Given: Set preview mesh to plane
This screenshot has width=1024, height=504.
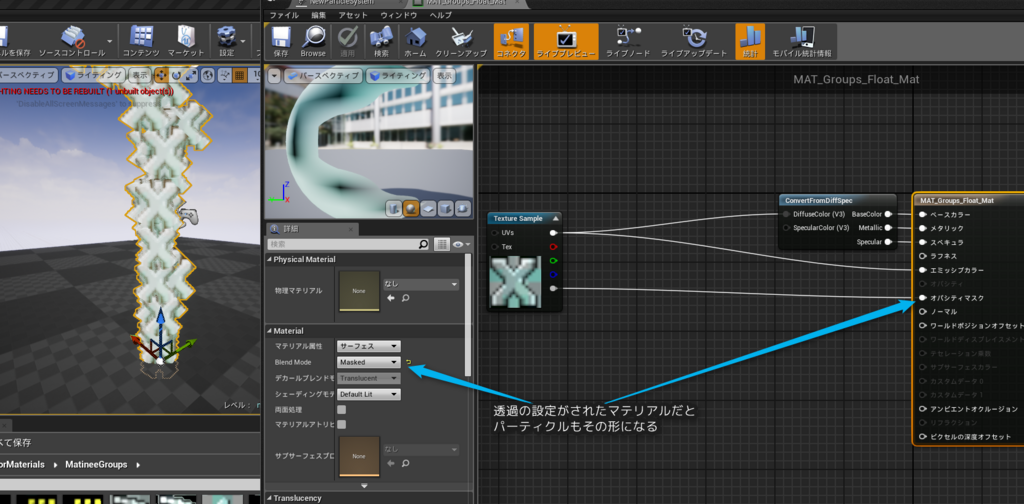Looking at the screenshot, I should (x=428, y=208).
